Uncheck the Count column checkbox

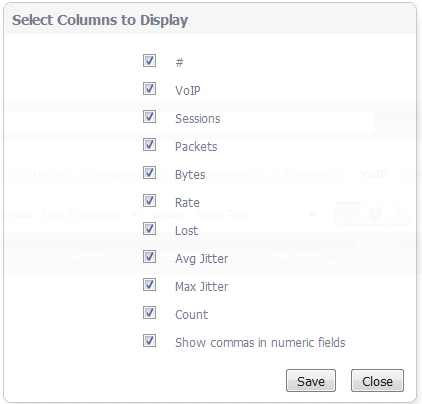click(x=149, y=313)
